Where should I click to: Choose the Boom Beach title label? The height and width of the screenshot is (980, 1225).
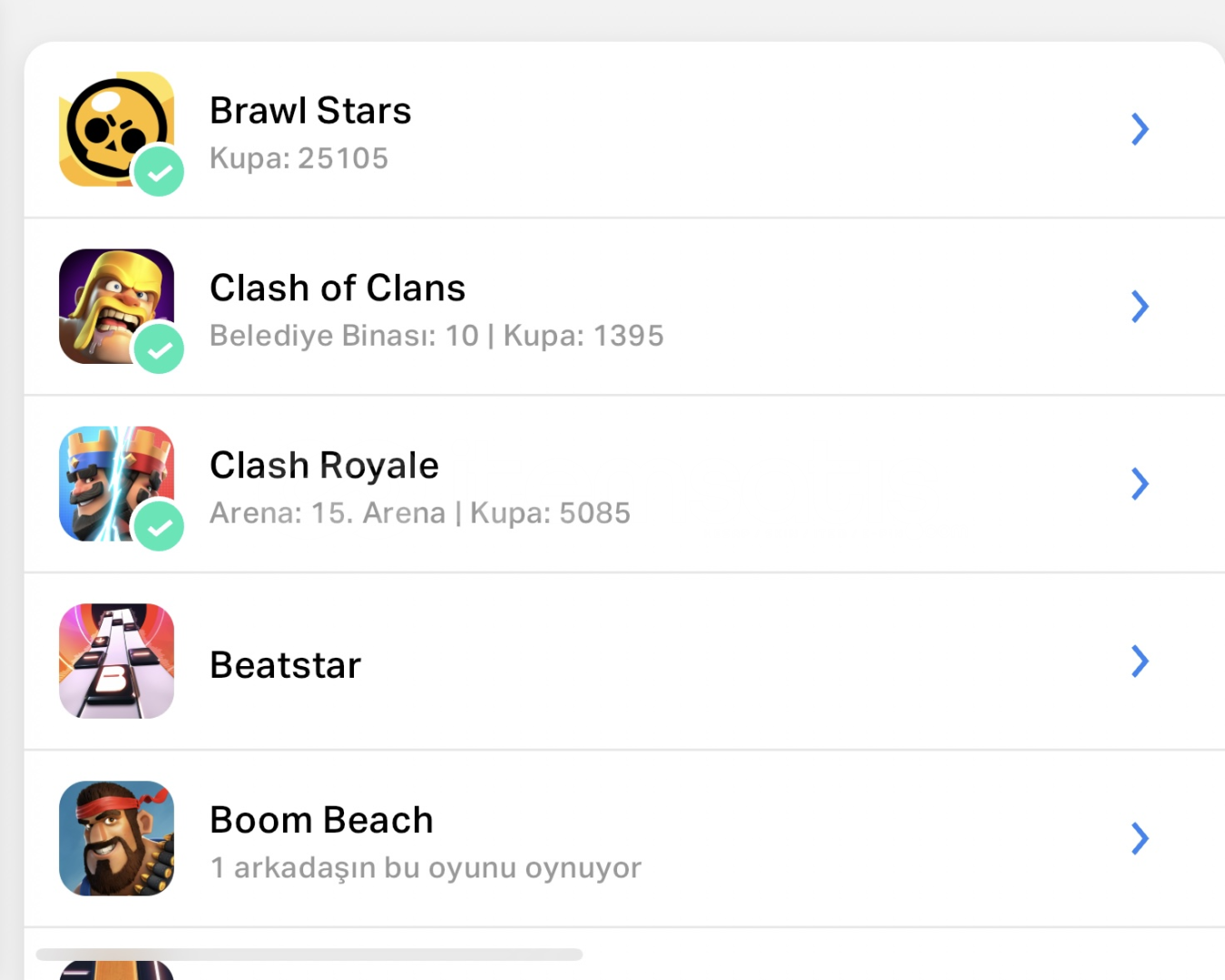321,820
